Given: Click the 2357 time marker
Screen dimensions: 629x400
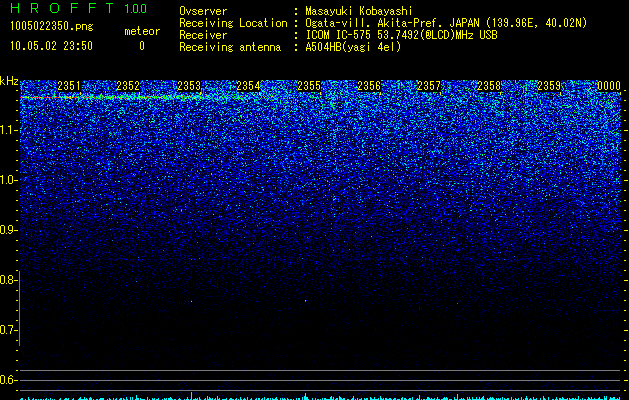Looking at the screenshot, I should (429, 86).
